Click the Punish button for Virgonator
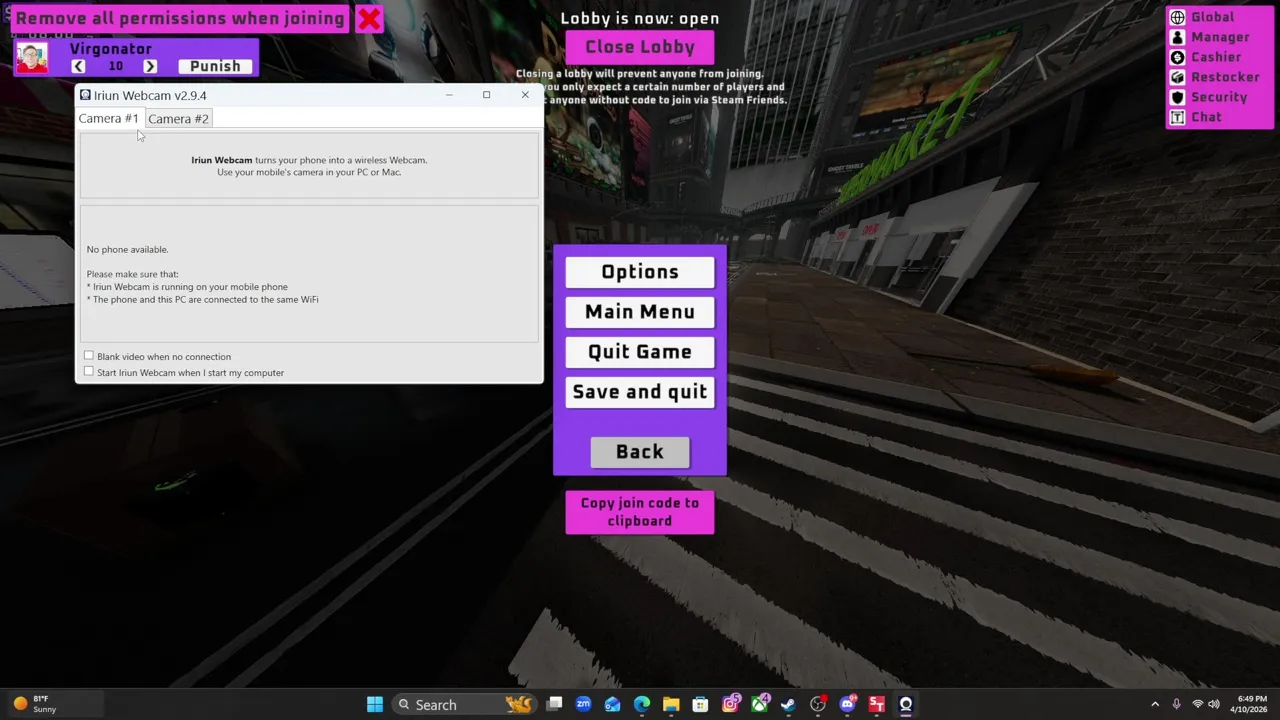Viewport: 1280px width, 720px height. (x=215, y=66)
